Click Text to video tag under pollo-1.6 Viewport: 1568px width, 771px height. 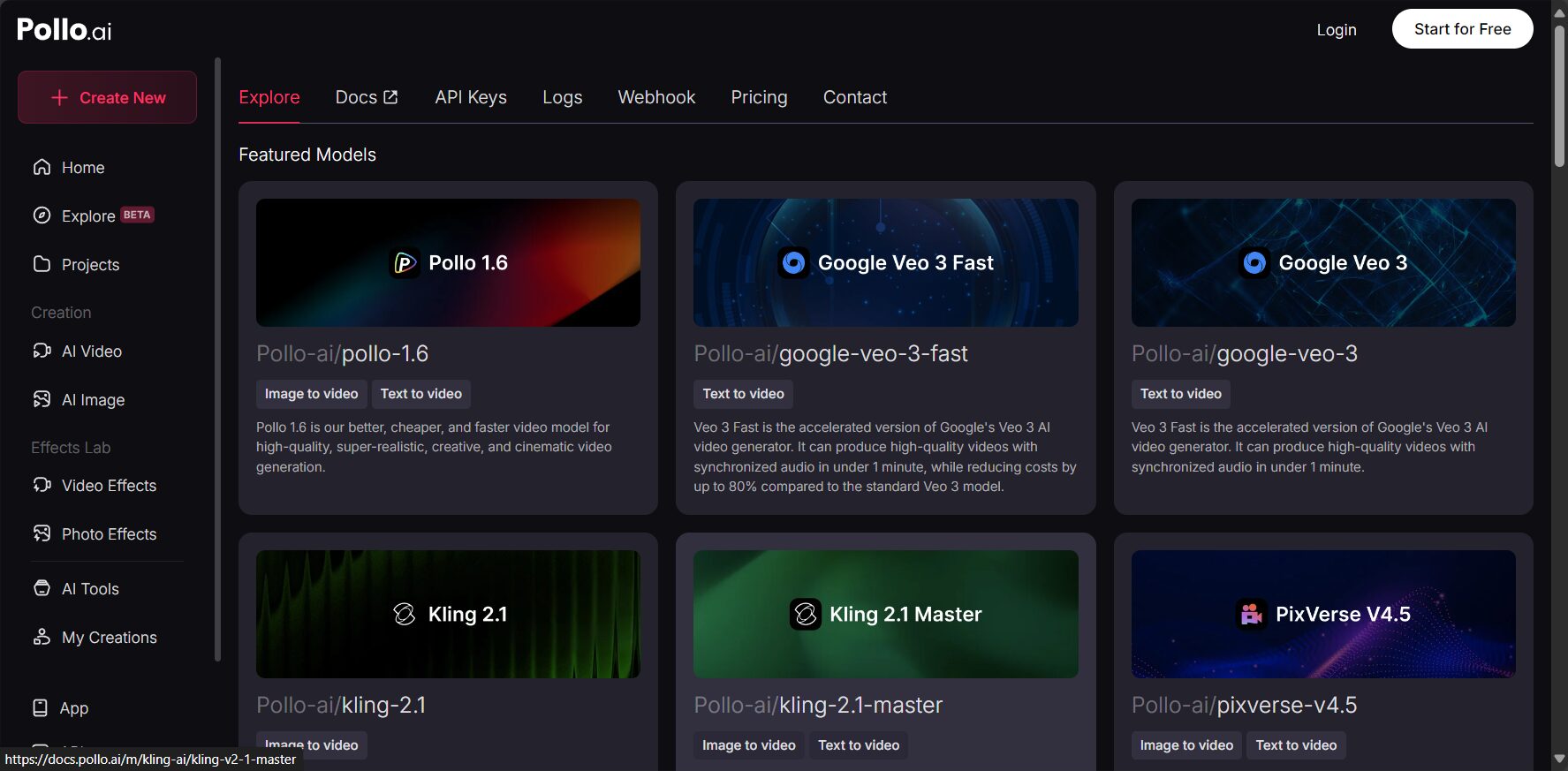pyautogui.click(x=420, y=394)
